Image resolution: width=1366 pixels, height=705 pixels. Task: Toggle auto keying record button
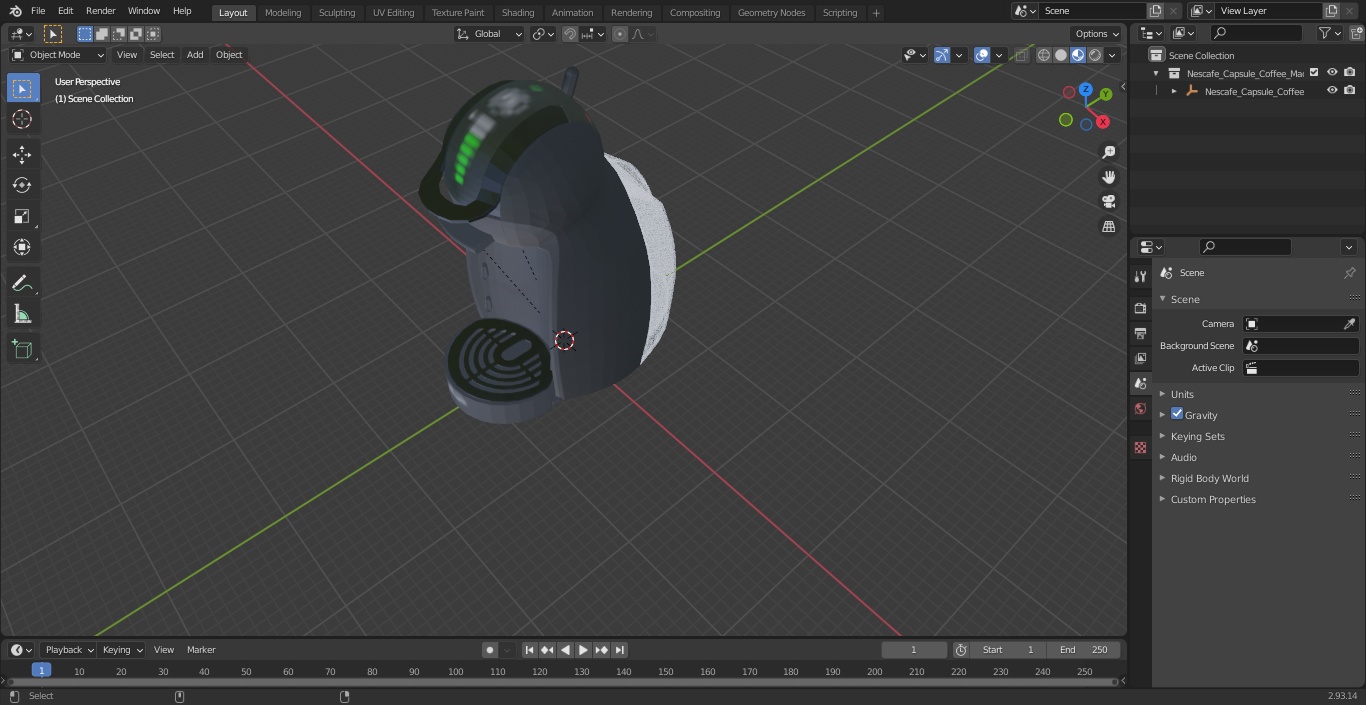(490, 650)
